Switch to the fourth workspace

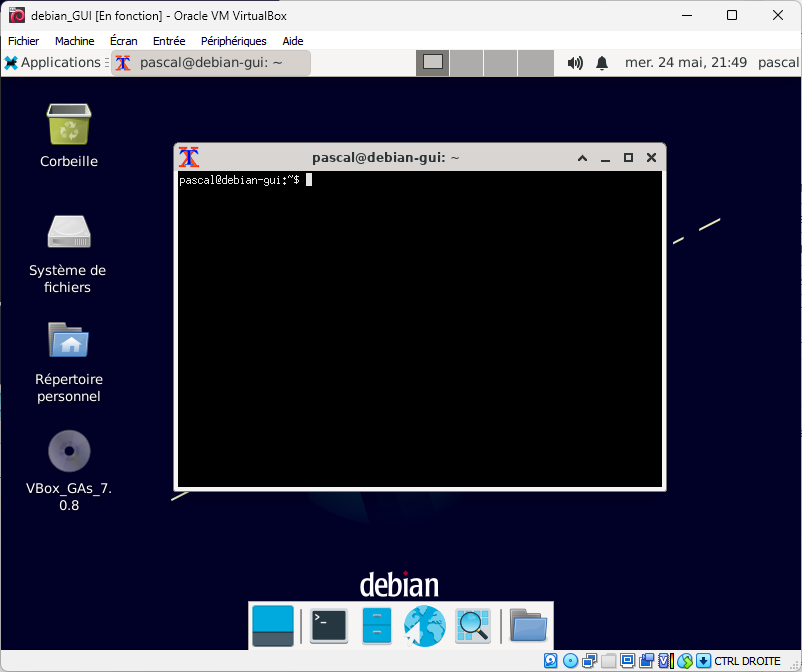click(536, 63)
